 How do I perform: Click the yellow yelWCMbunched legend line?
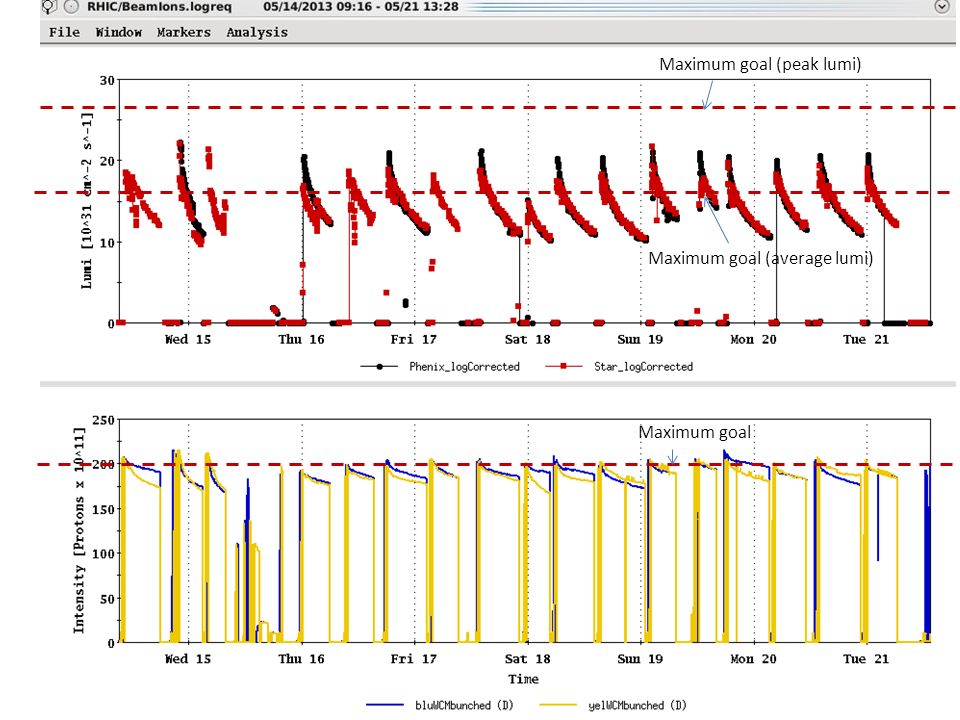pyautogui.click(x=558, y=705)
